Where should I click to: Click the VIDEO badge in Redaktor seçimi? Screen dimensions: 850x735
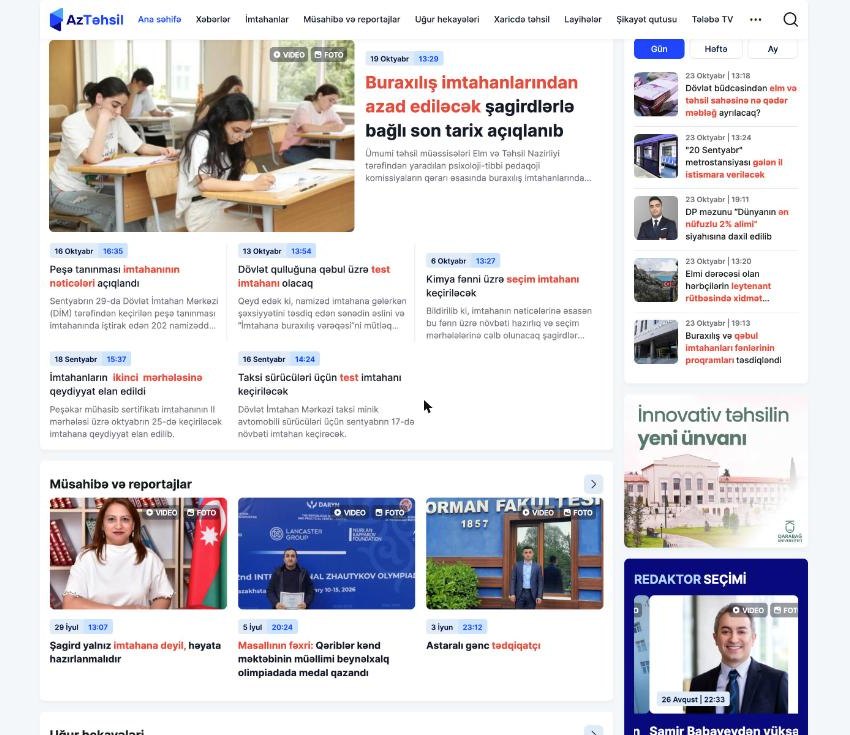tap(748, 610)
